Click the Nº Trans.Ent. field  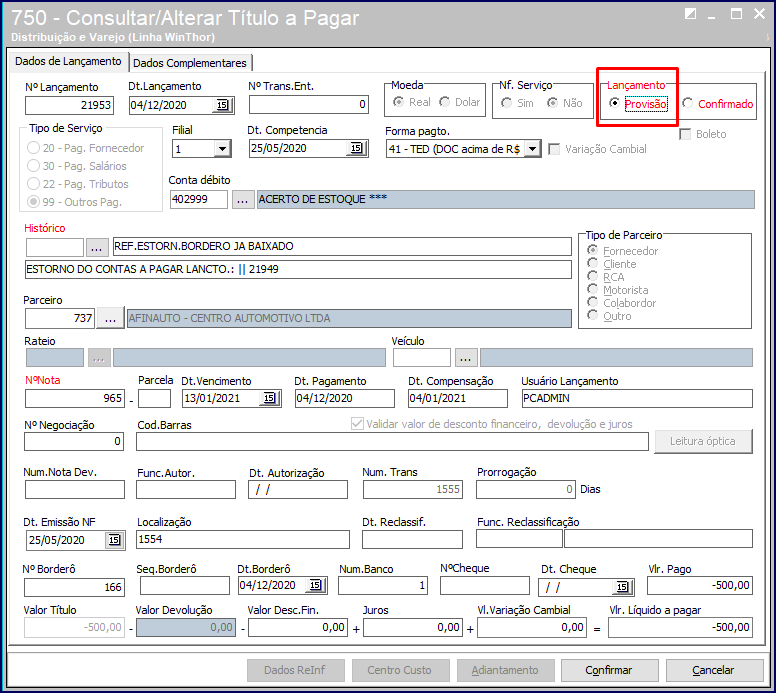(309, 104)
